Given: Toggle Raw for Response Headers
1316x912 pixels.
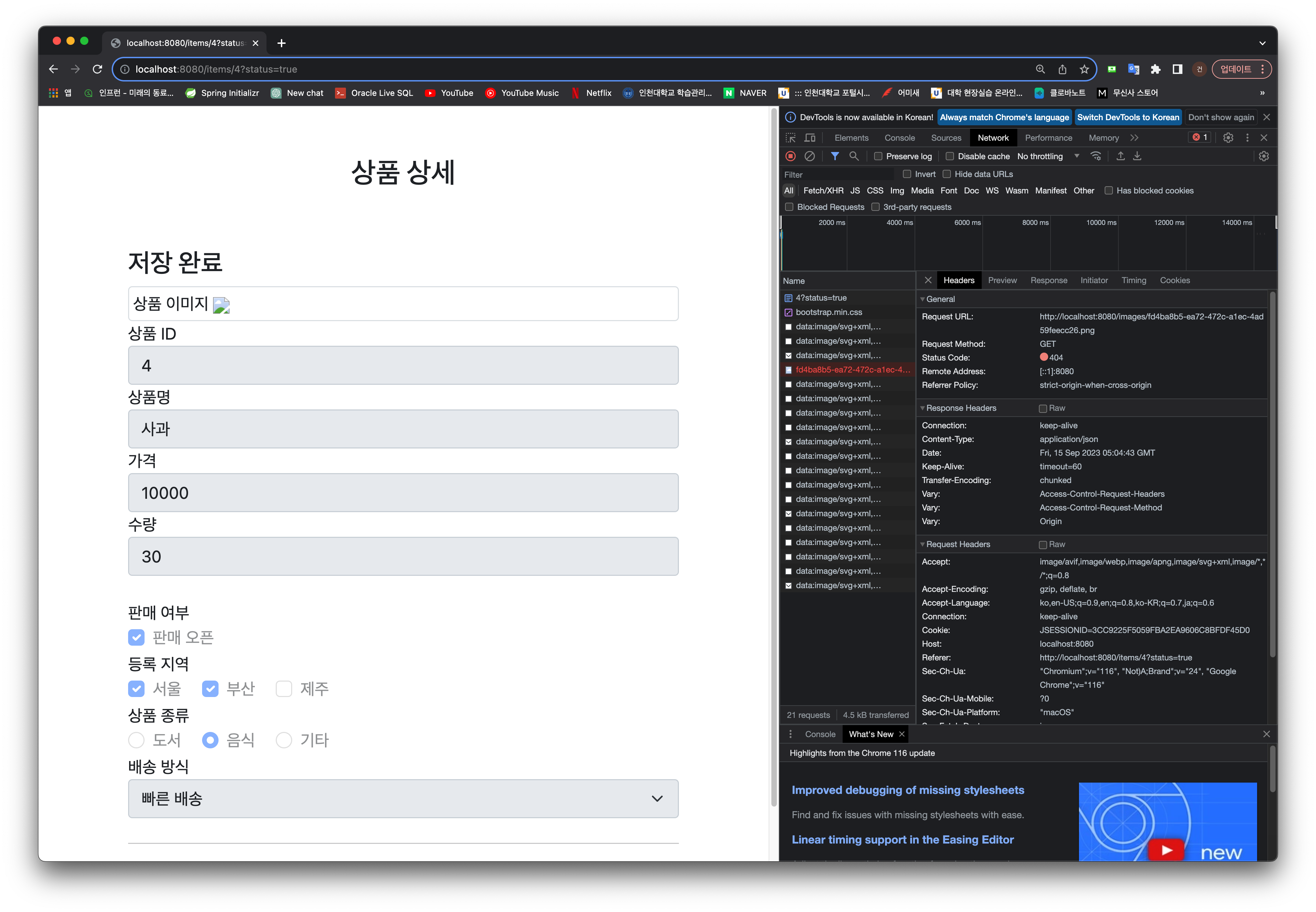Looking at the screenshot, I should (1043, 408).
